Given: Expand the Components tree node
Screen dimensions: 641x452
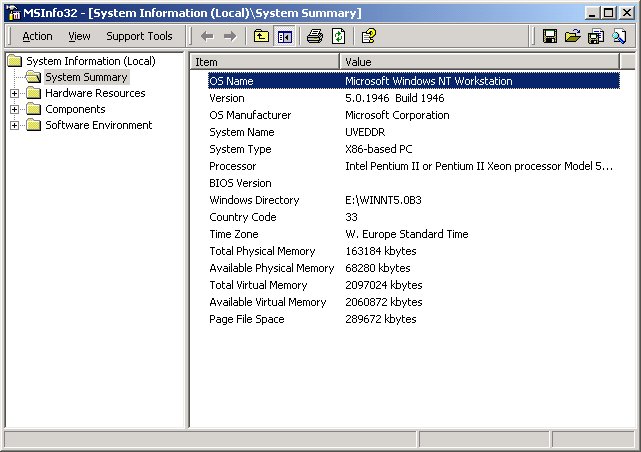Looking at the screenshot, I should [x=15, y=110].
